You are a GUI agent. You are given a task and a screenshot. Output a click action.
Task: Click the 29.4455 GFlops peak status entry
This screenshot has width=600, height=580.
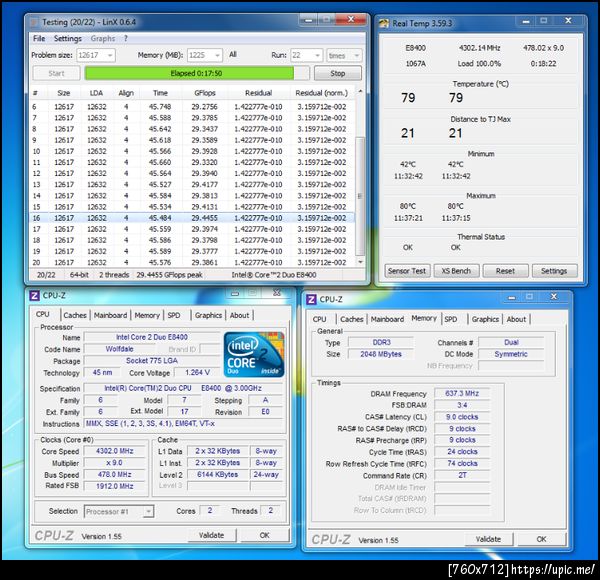pyautogui.click(x=170, y=275)
